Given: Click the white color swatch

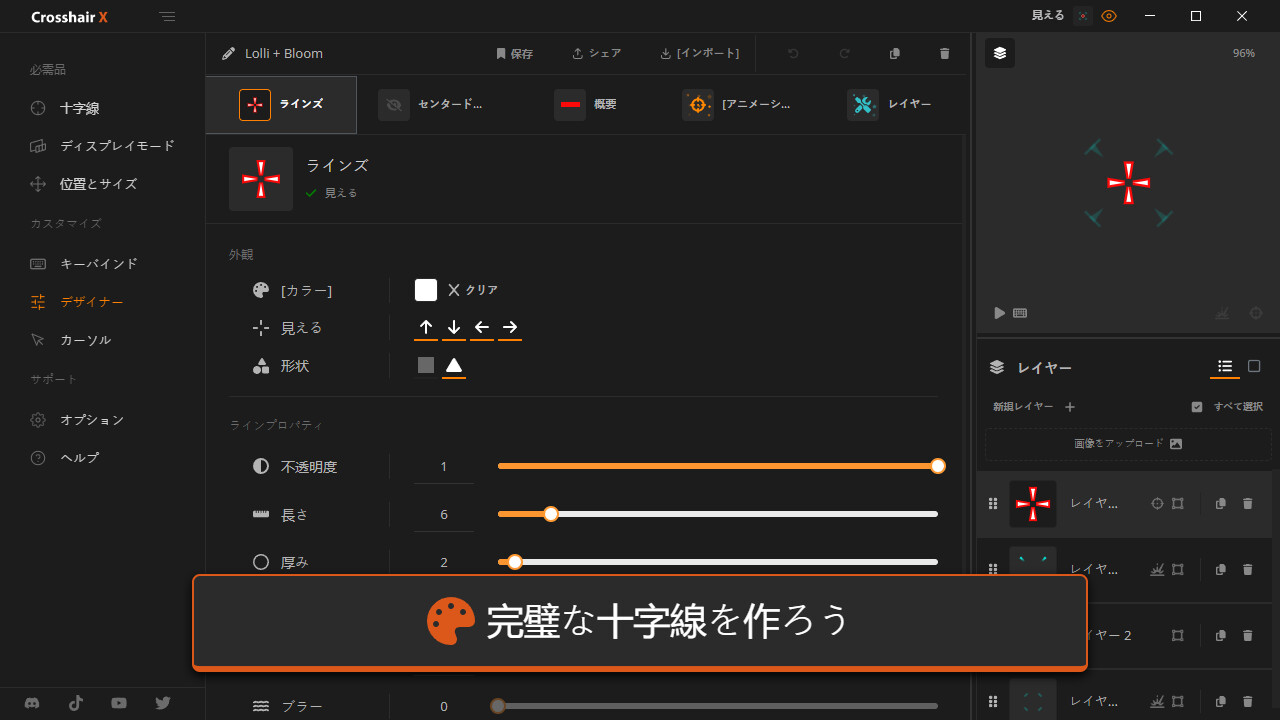Looking at the screenshot, I should [x=426, y=290].
